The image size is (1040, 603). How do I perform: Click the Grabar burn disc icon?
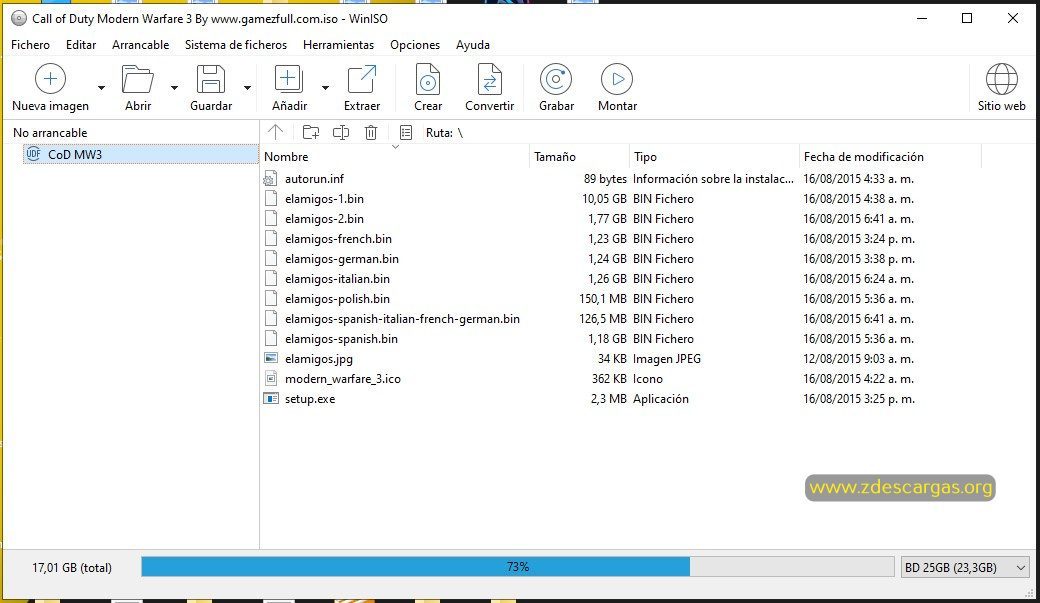click(x=556, y=79)
